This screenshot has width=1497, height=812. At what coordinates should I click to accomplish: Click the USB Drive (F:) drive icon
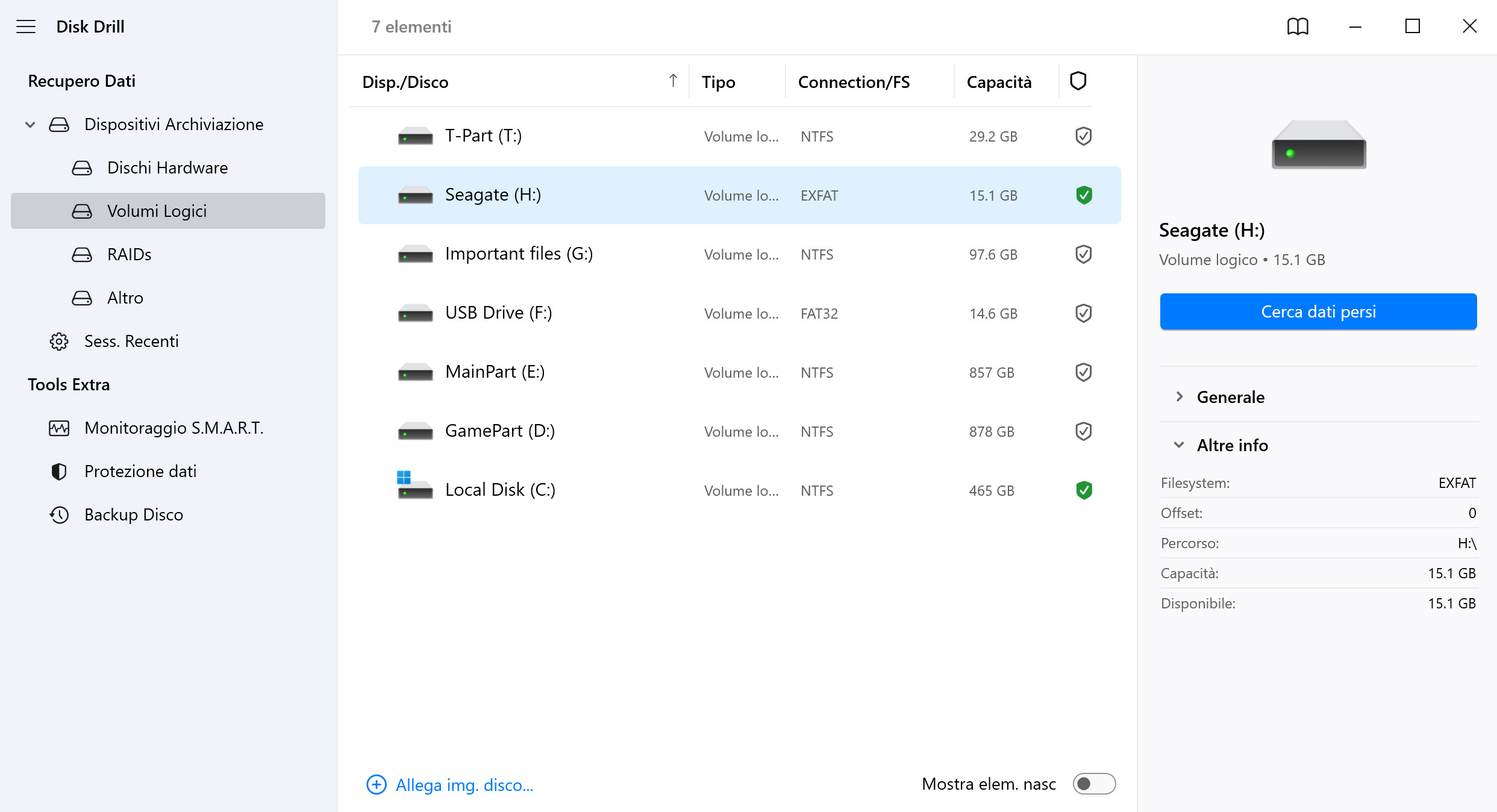coord(415,314)
